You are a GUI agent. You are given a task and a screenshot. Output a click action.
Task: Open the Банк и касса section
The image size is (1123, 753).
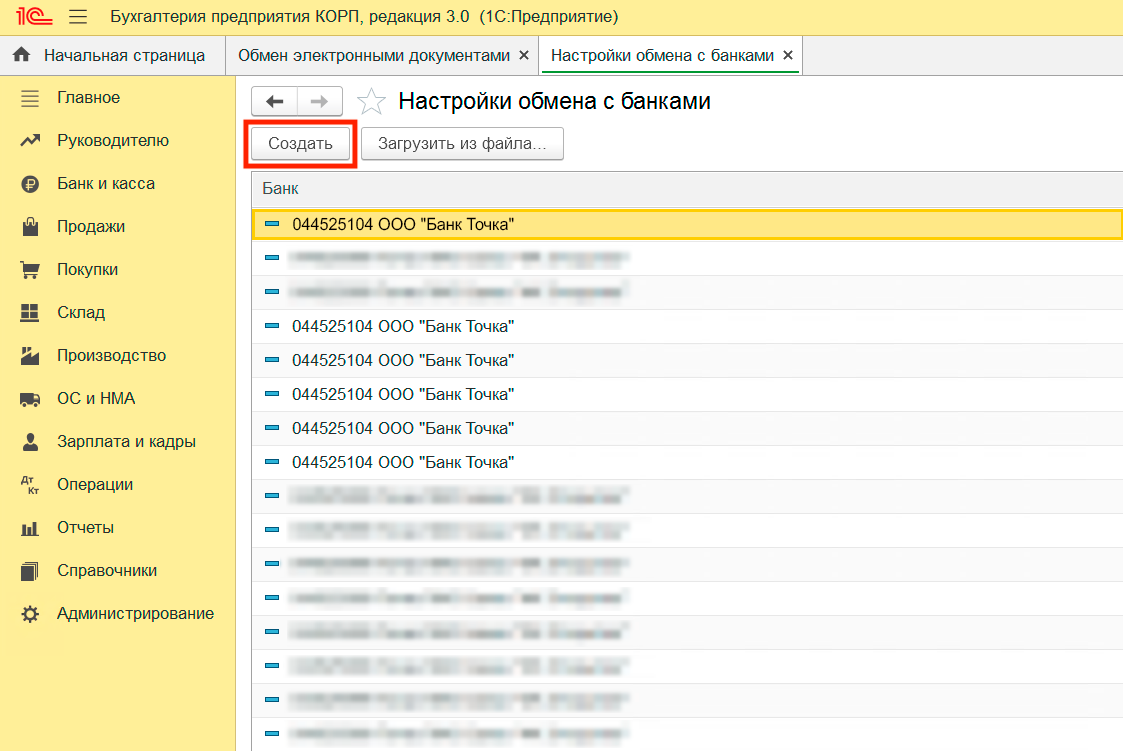105,184
